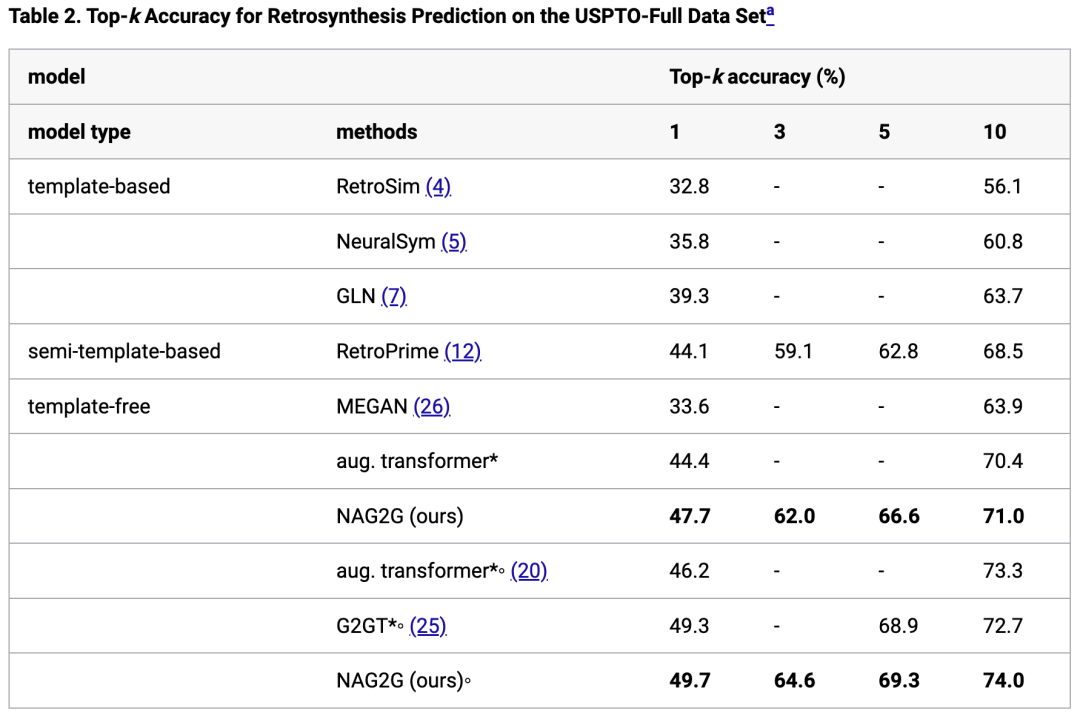Open aug. transformer reference (20) link
1080x719 pixels.
[529, 571]
